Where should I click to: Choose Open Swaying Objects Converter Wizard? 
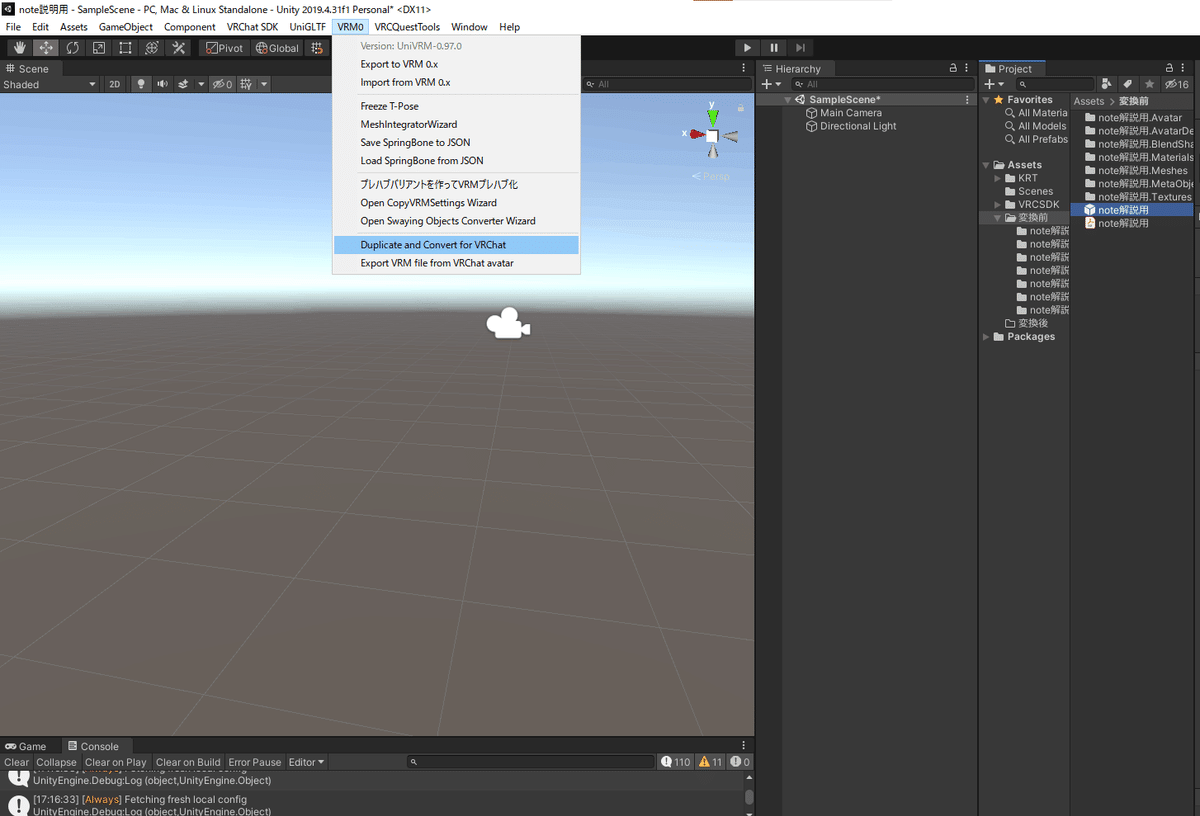[x=455, y=221]
